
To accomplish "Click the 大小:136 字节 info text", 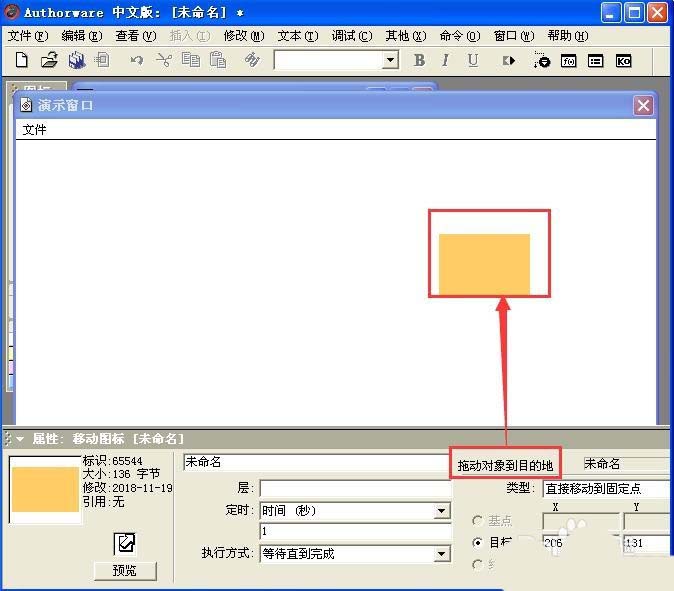I will point(121,474).
